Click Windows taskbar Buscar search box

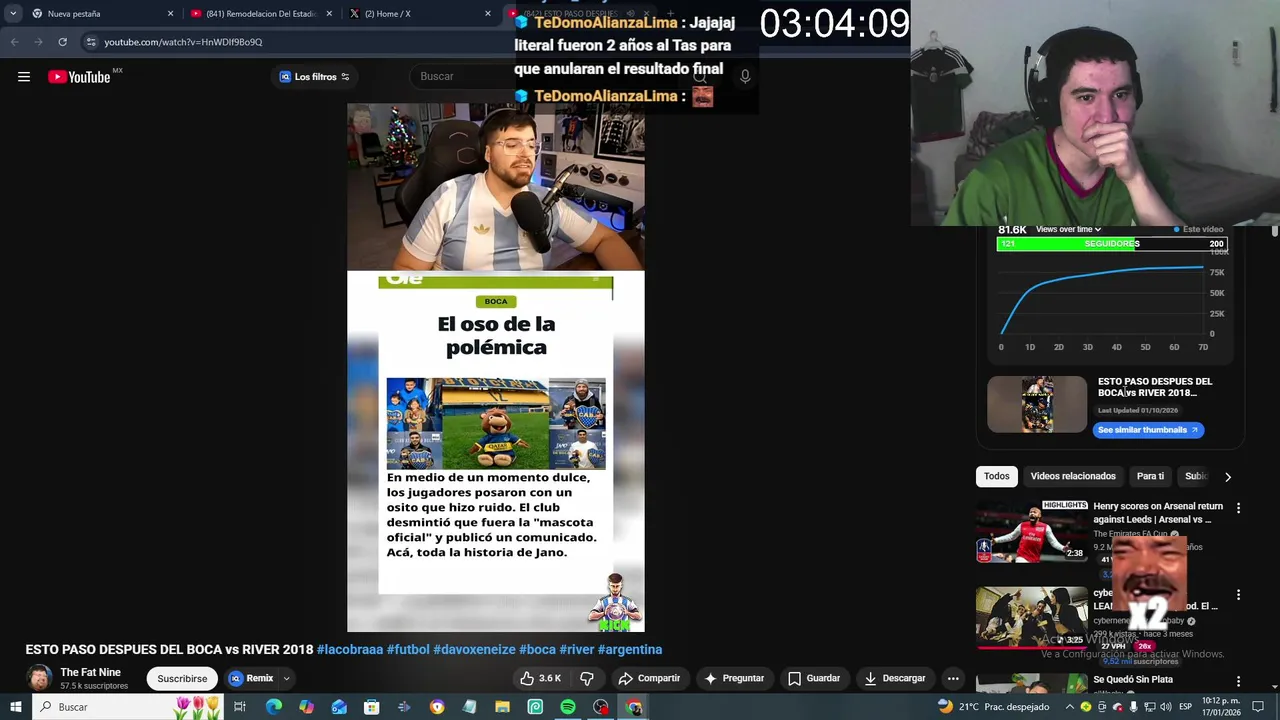(130, 707)
